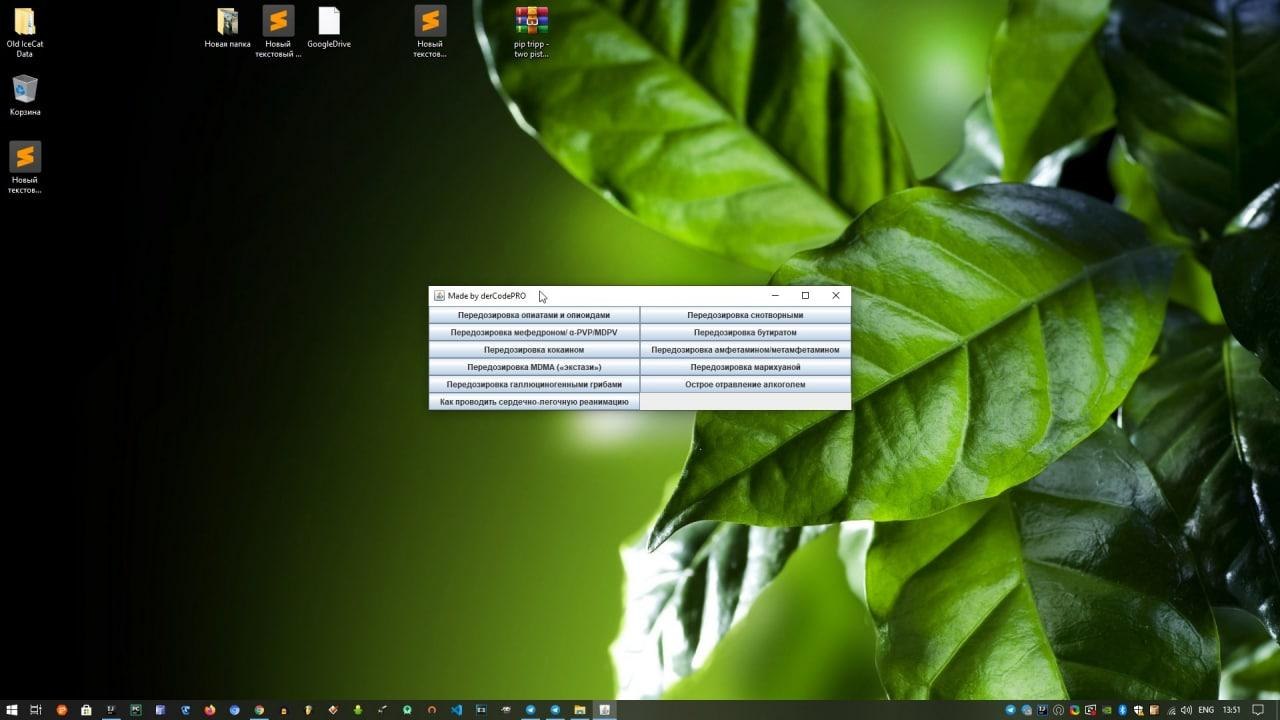Click Передозировка снотворными button
Screen dimensions: 1280x720
[x=745, y=315]
